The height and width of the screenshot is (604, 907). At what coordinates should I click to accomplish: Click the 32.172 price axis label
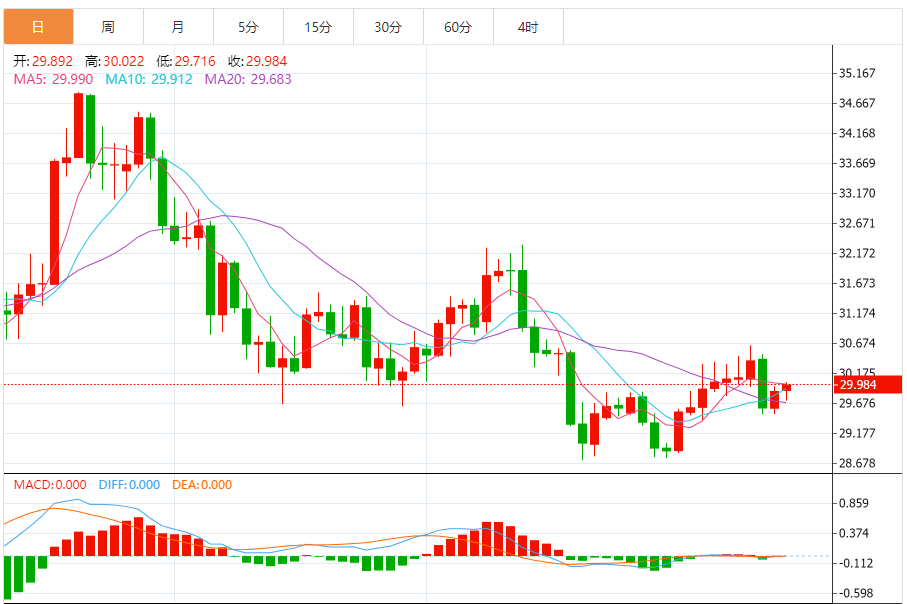click(857, 253)
